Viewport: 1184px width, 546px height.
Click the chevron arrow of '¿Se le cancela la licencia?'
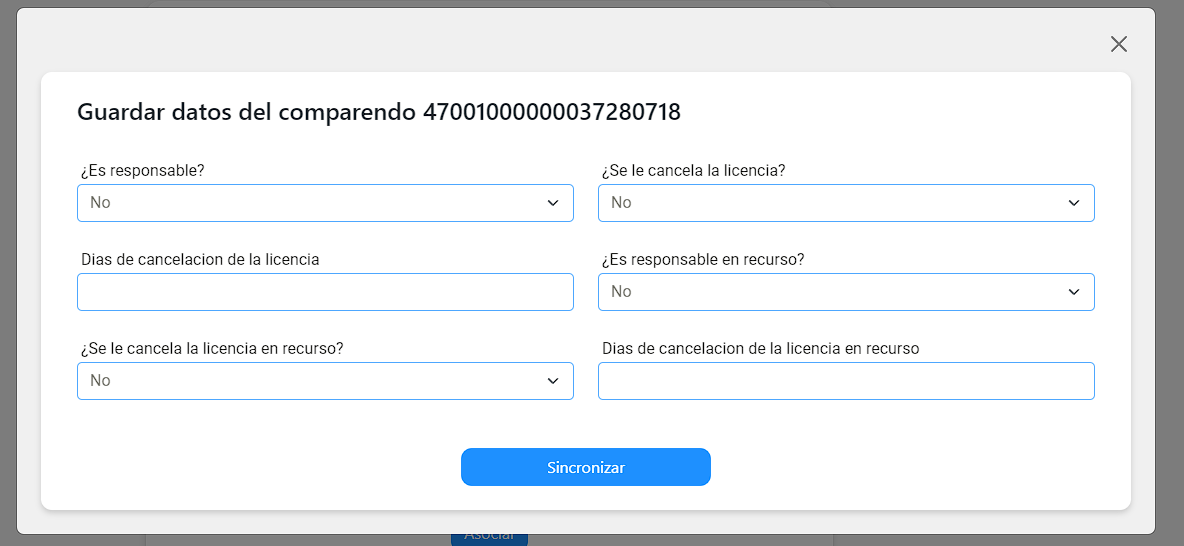pyautogui.click(x=1074, y=203)
